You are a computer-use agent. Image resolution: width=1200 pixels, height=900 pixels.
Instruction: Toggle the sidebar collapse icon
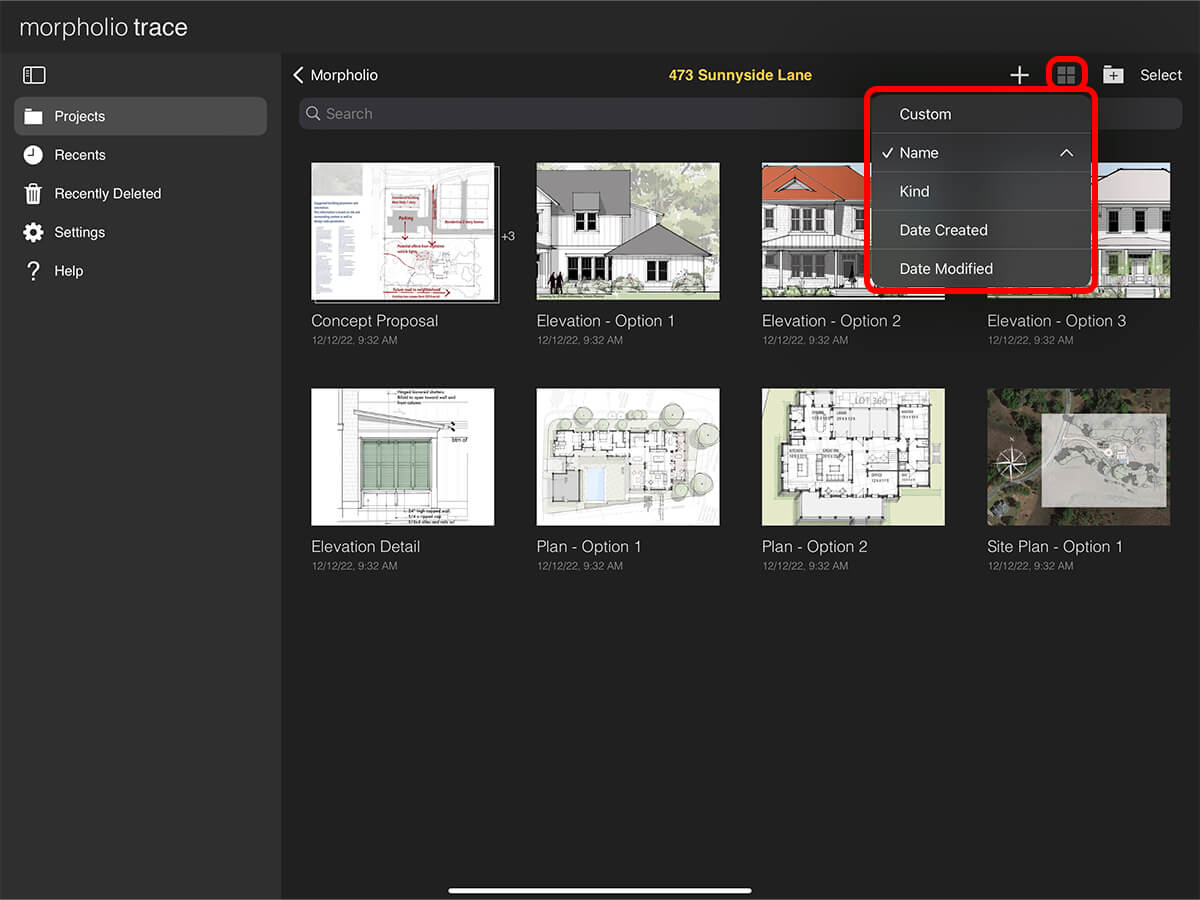click(34, 75)
